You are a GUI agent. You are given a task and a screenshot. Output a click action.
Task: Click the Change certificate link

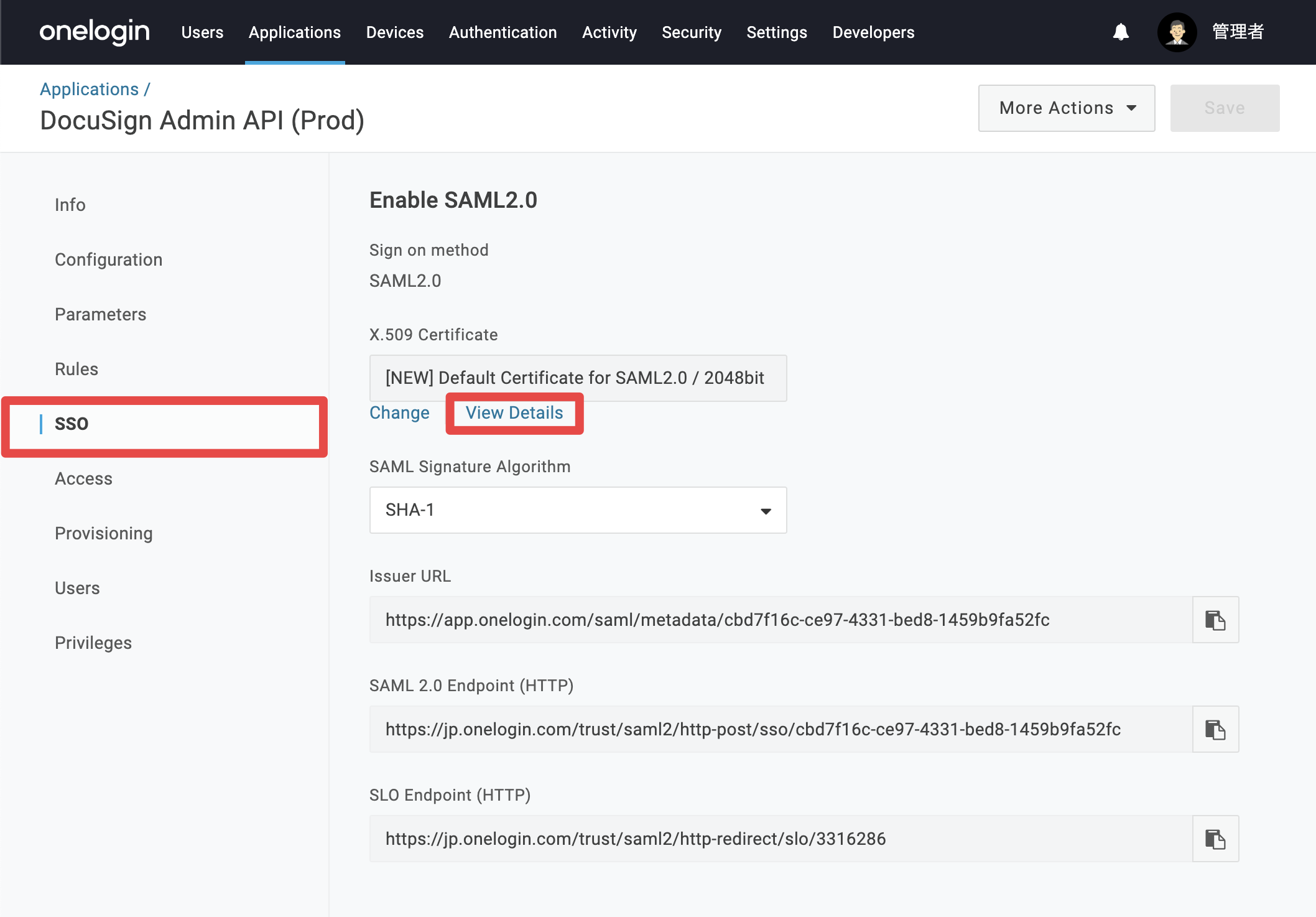pyautogui.click(x=399, y=413)
